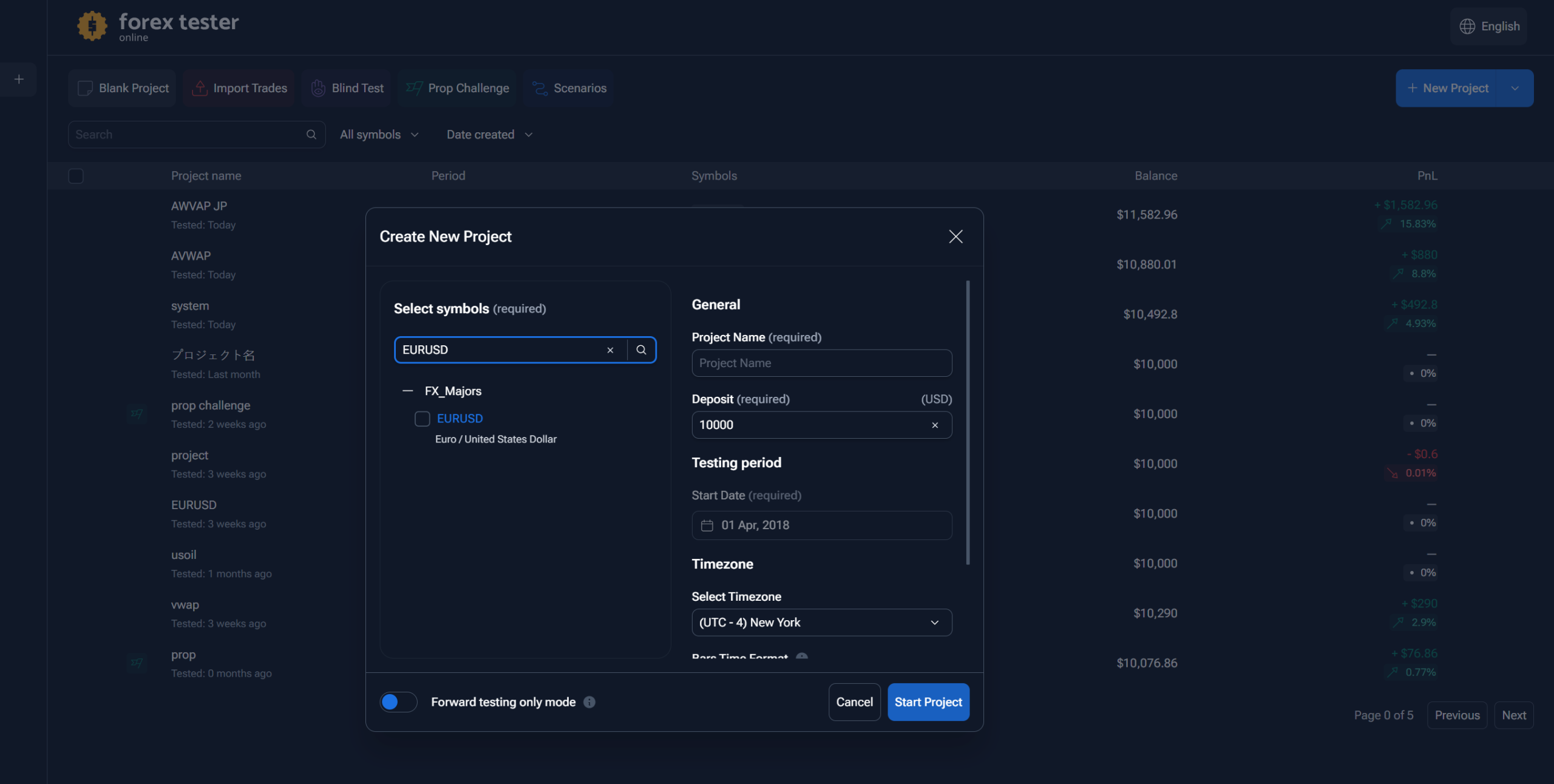Open the forward testing info tooltip icon
This screenshot has width=1554, height=784.
click(589, 702)
